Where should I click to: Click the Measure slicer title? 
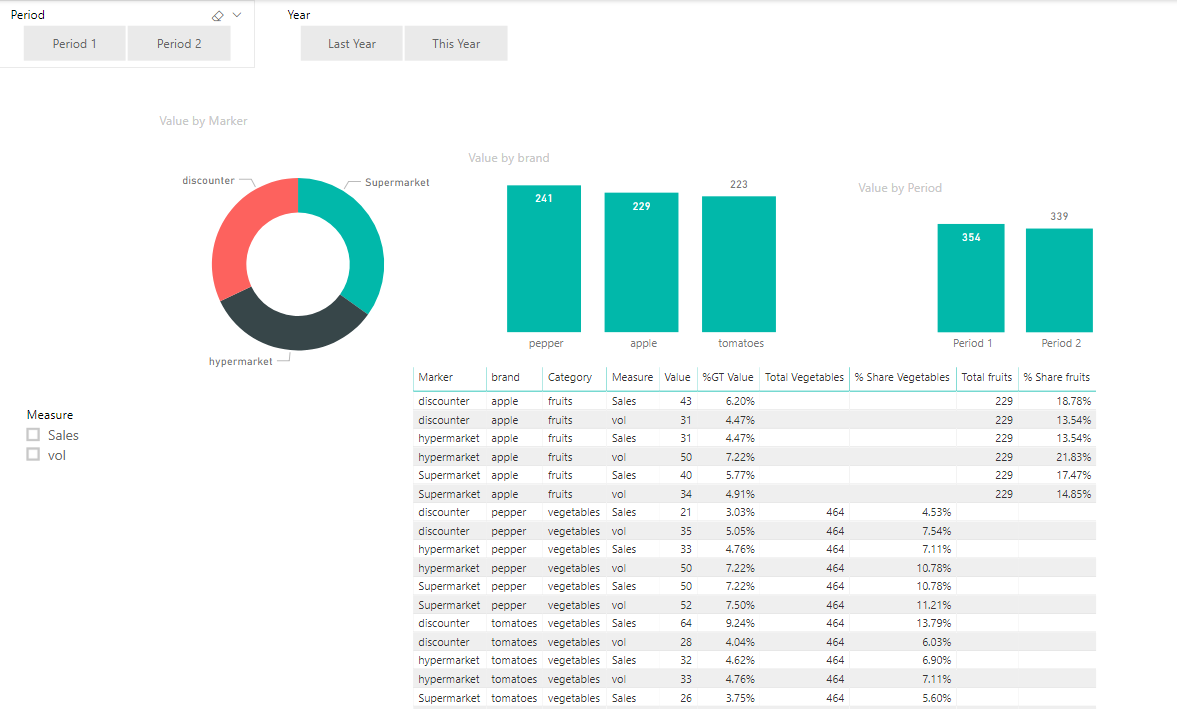coord(50,415)
